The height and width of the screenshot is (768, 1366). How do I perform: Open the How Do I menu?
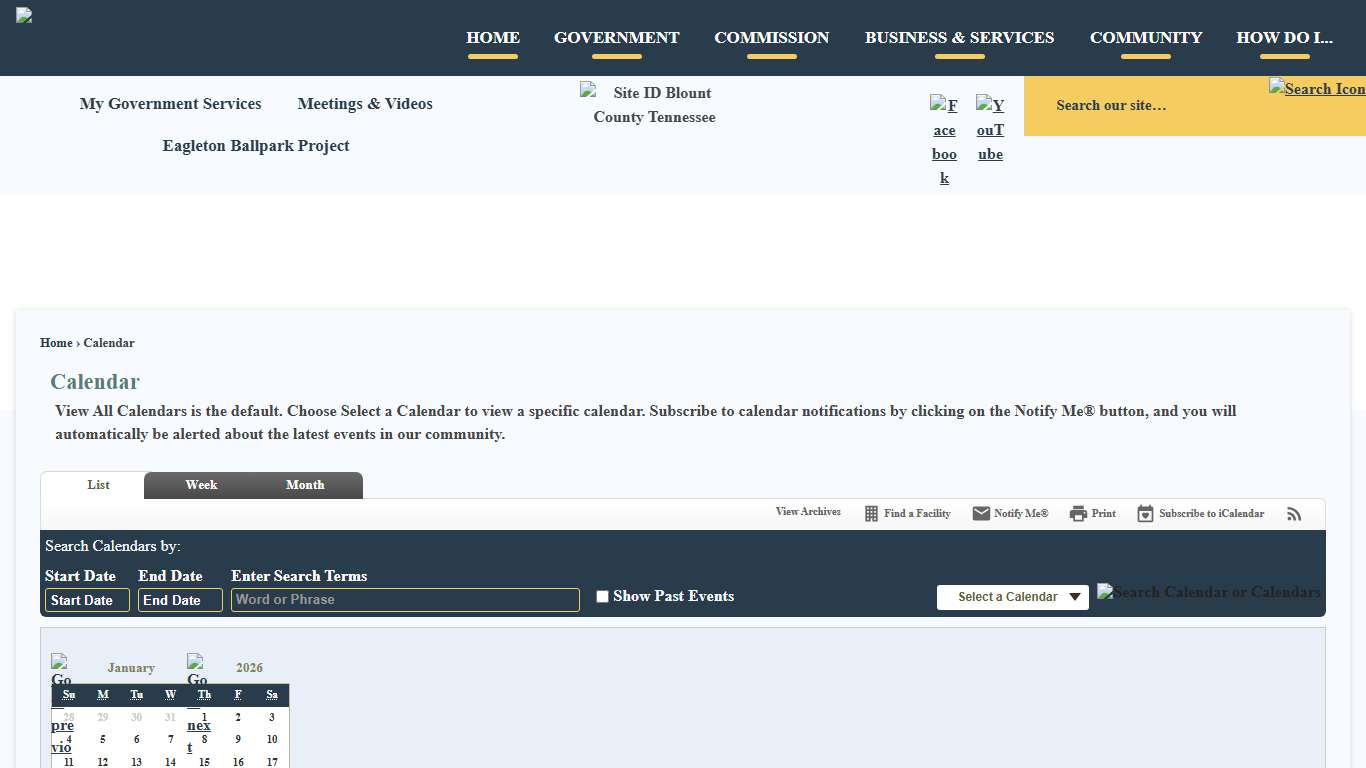point(1284,38)
